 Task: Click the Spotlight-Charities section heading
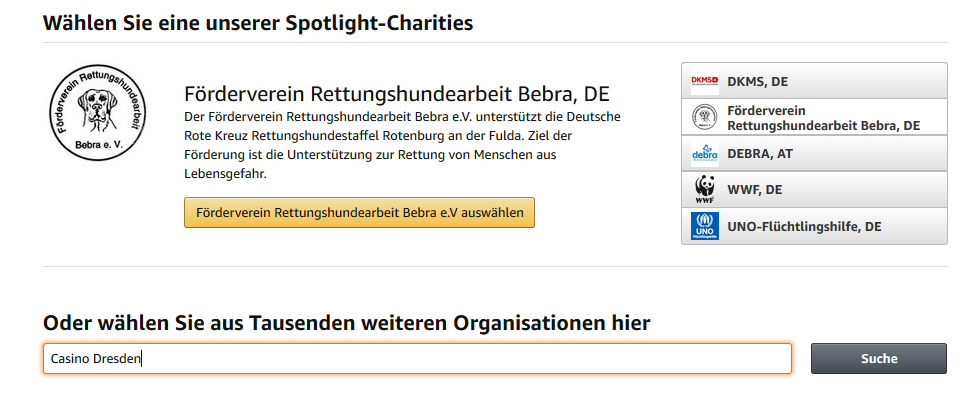coord(258,23)
